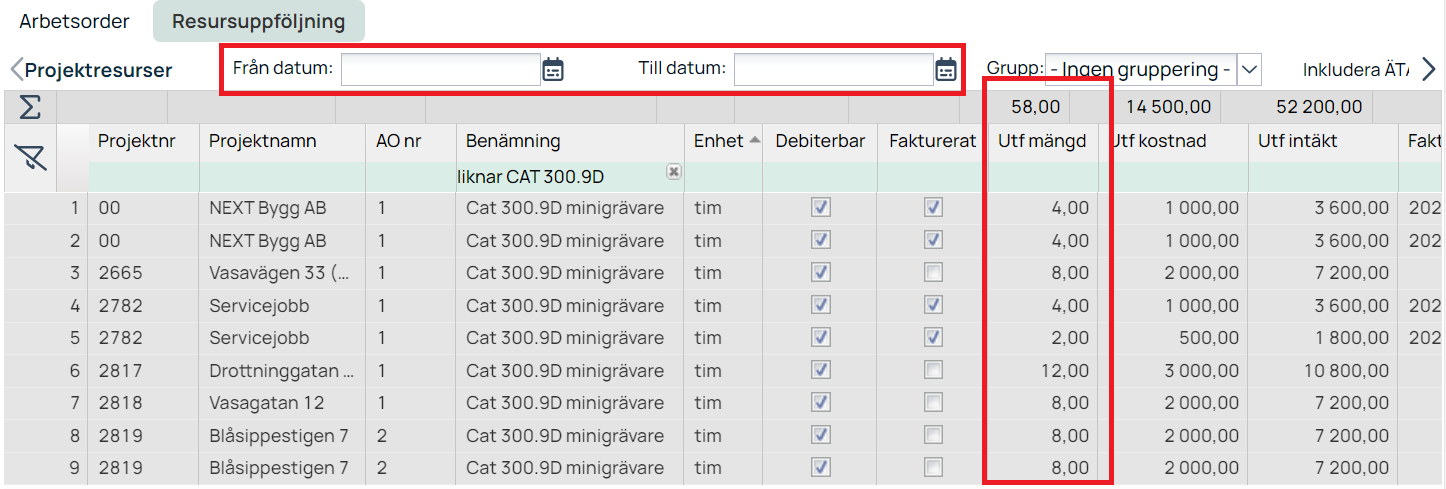
Task: Select 'Servicejobb' in row 5
Action: [x=259, y=338]
